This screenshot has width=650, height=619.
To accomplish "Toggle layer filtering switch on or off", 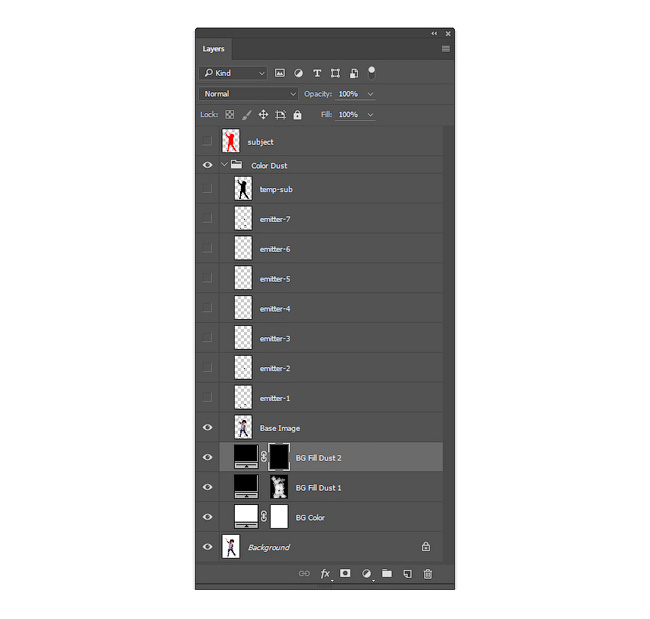I will 371,73.
